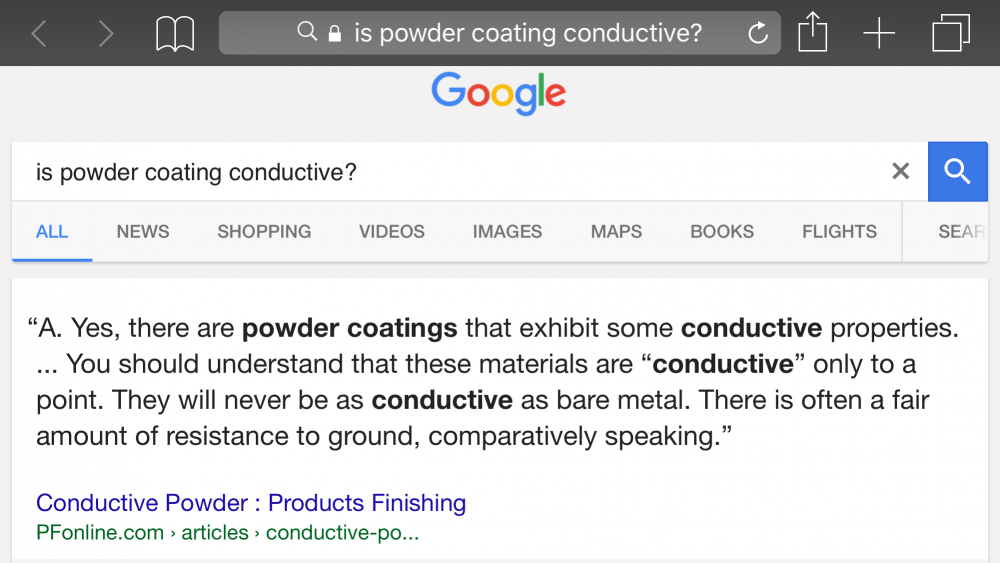Open the Maps results tab
The image size is (1000, 563).
(616, 231)
